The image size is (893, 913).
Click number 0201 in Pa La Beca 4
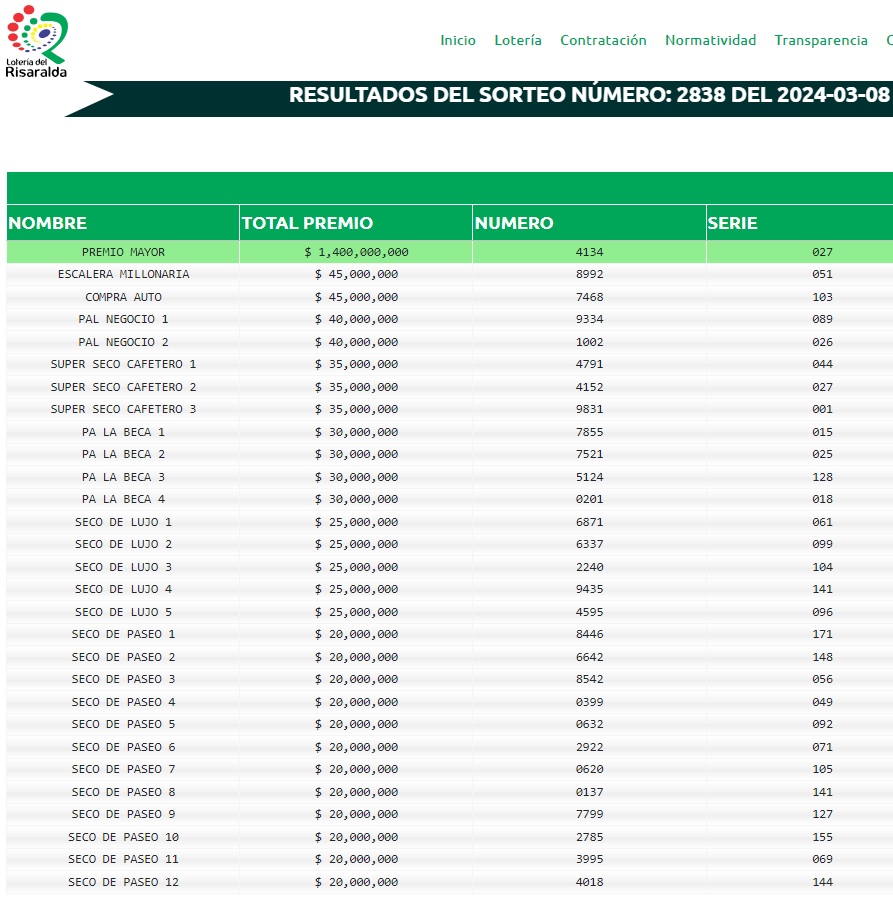pyautogui.click(x=590, y=499)
